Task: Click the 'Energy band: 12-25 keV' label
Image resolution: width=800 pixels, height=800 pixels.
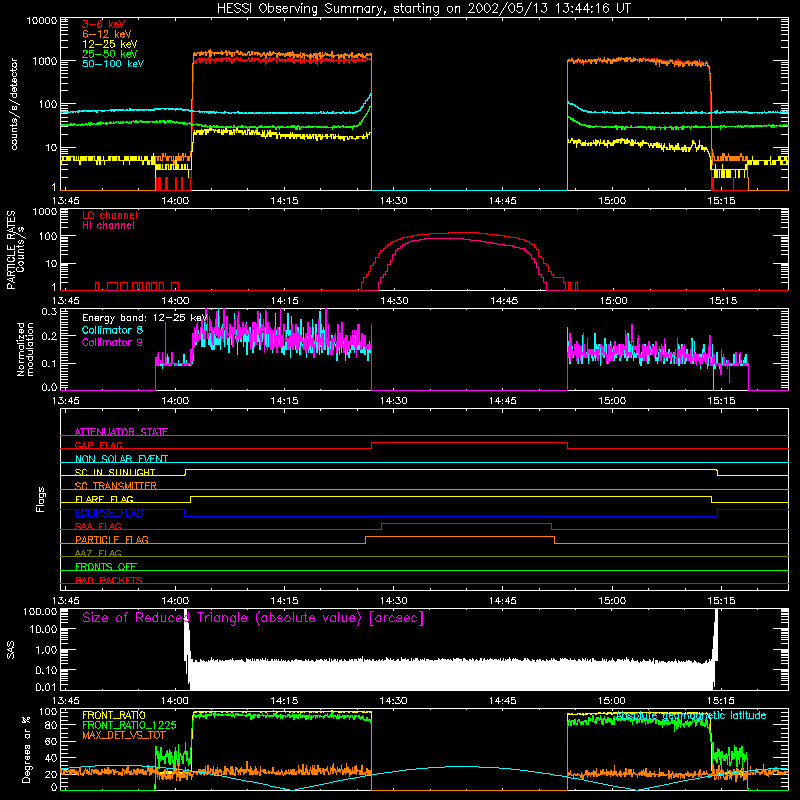Action: point(144,318)
